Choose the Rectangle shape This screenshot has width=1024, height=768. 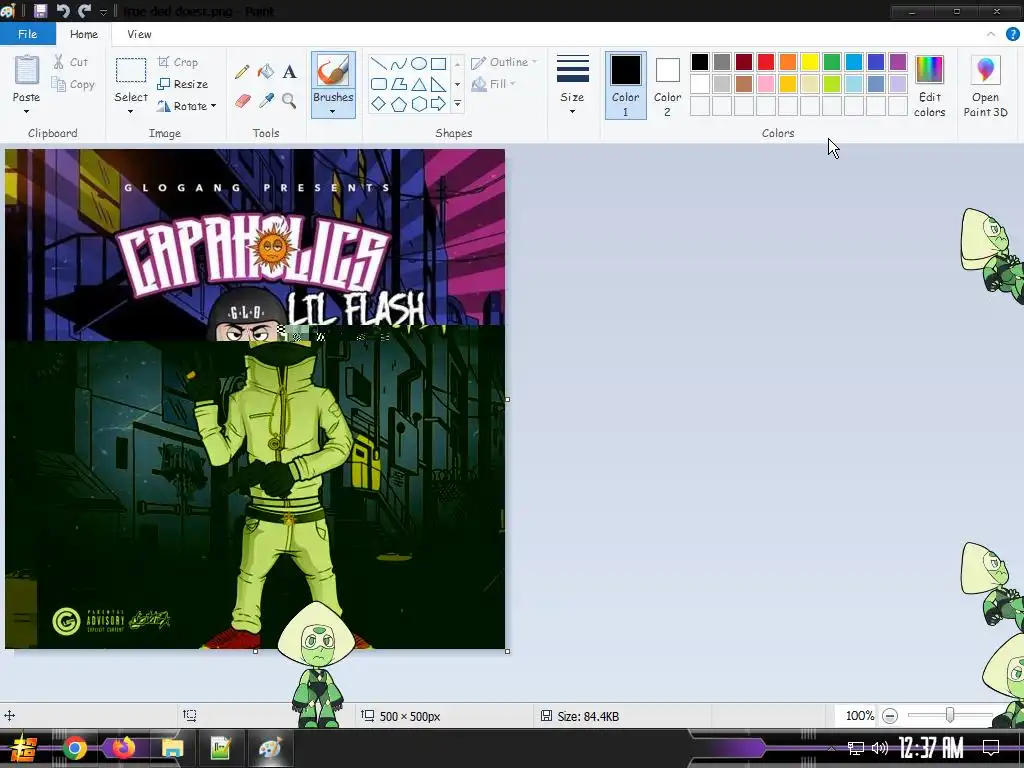pos(439,63)
